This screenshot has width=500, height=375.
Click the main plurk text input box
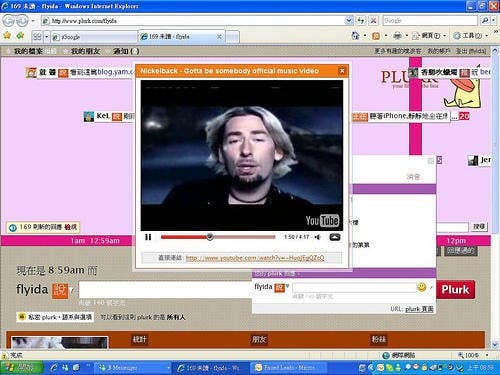click(165, 290)
